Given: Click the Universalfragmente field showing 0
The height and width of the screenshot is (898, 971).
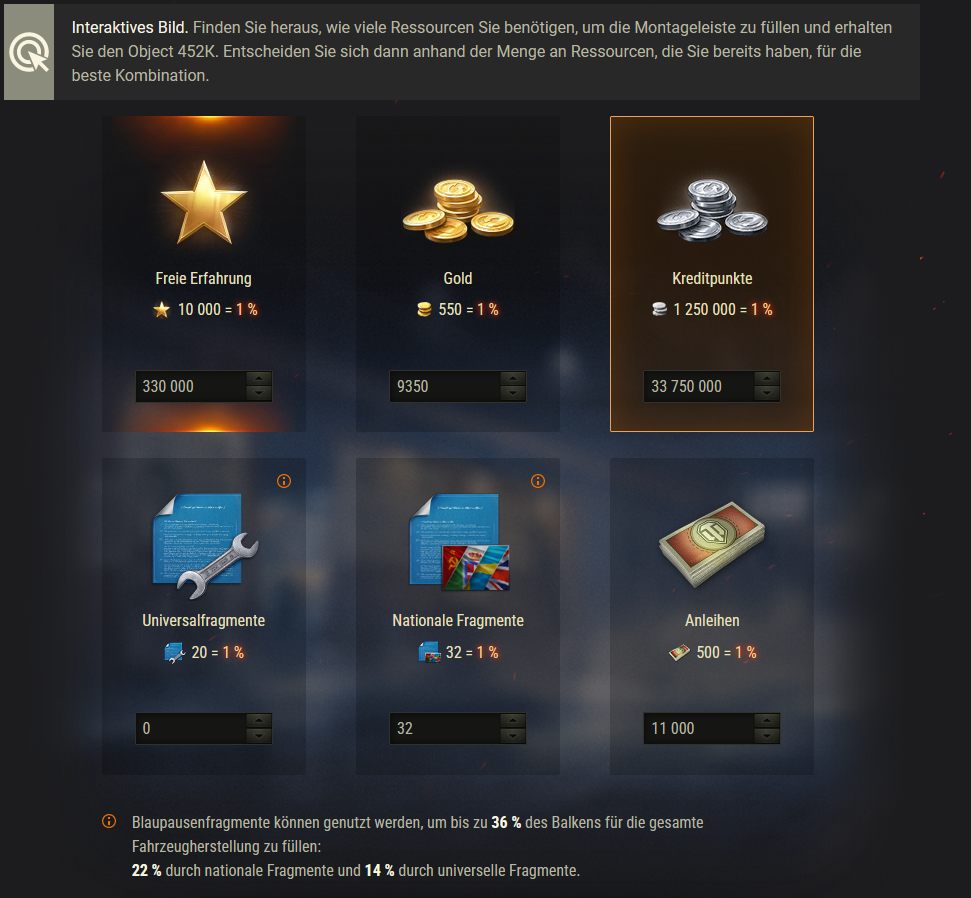Looking at the screenshot, I should tap(191, 728).
